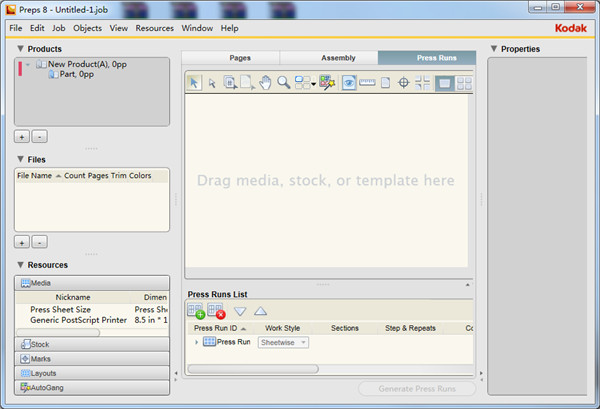Open the Window menu

pos(197,28)
